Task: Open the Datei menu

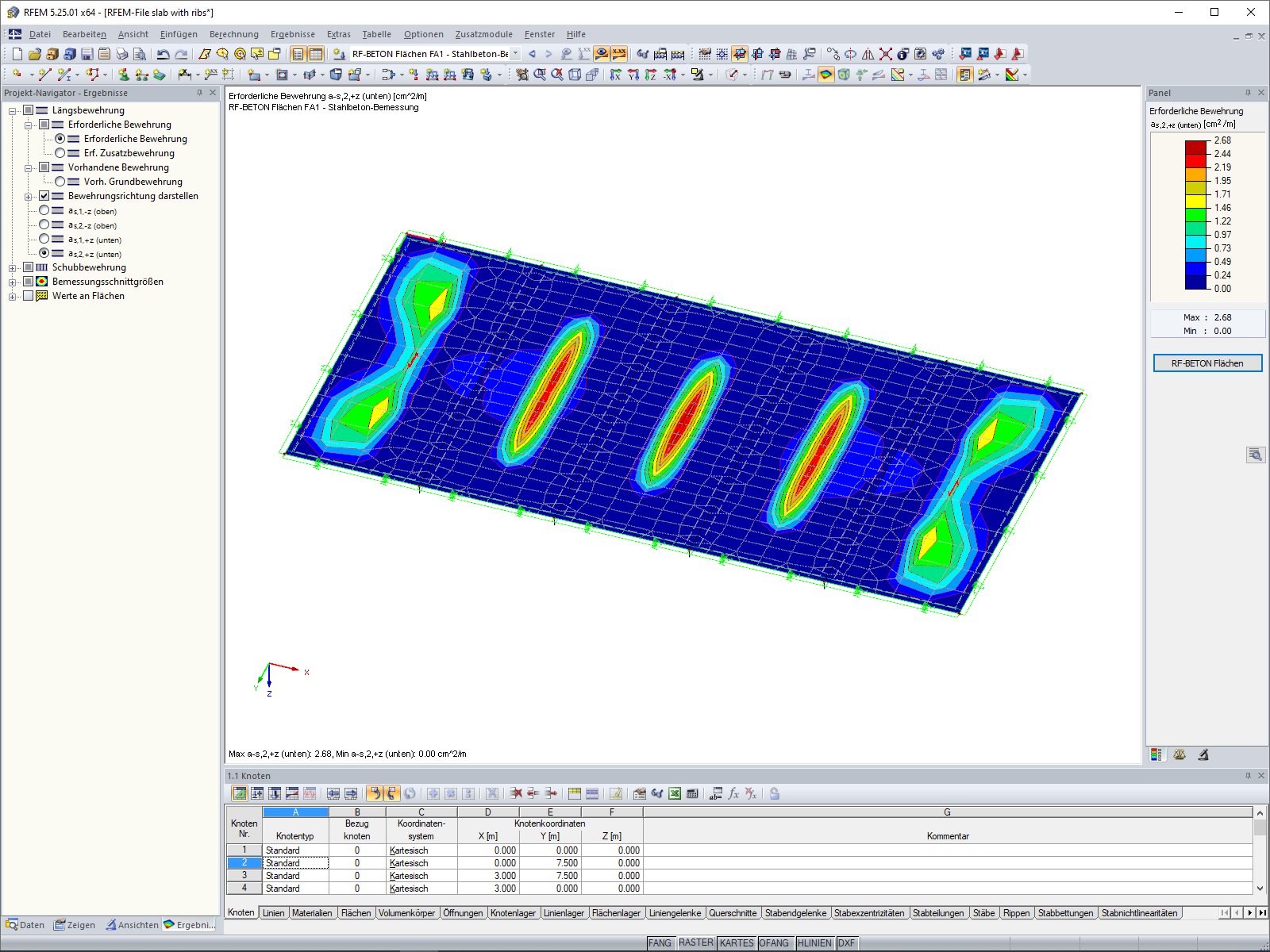Action: [x=40, y=34]
